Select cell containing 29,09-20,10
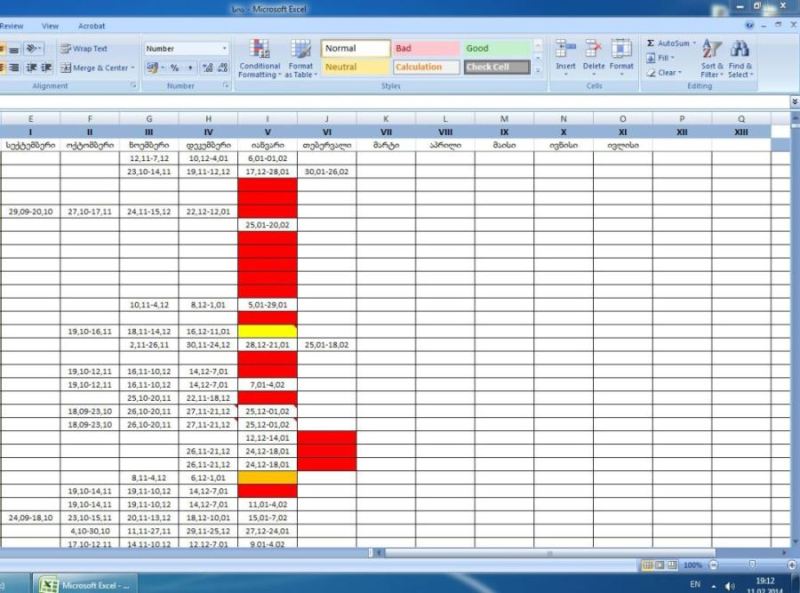This screenshot has height=593, width=800. click(30, 211)
